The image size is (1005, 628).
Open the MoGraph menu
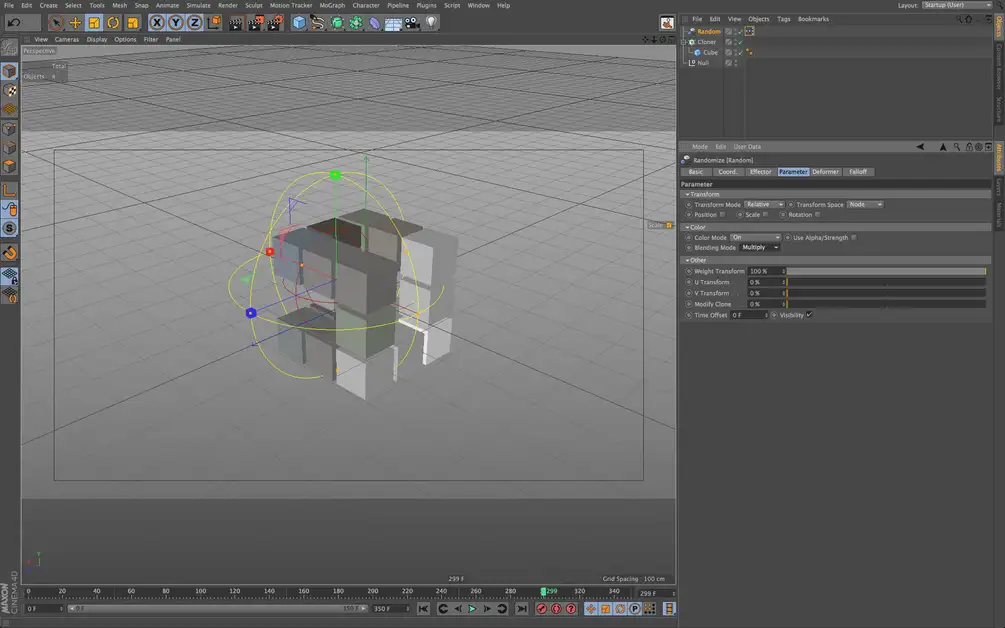[332, 5]
